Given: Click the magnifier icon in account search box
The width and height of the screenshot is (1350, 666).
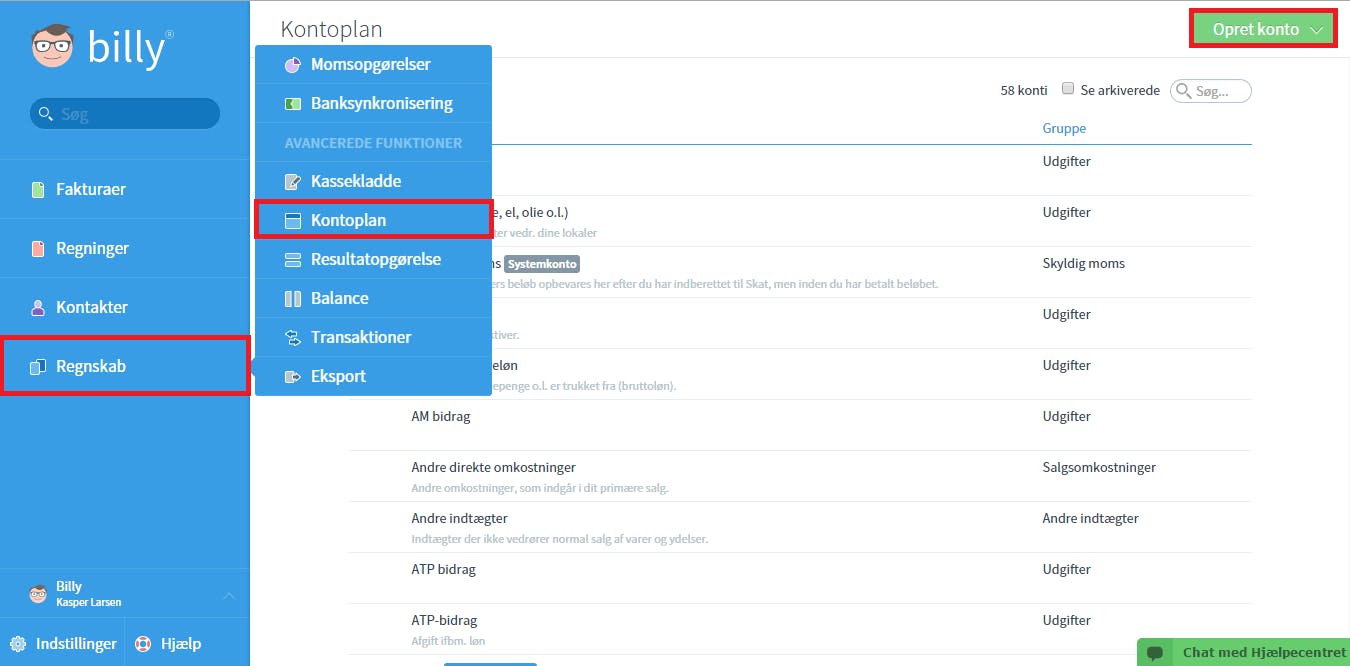Looking at the screenshot, I should point(1185,91).
